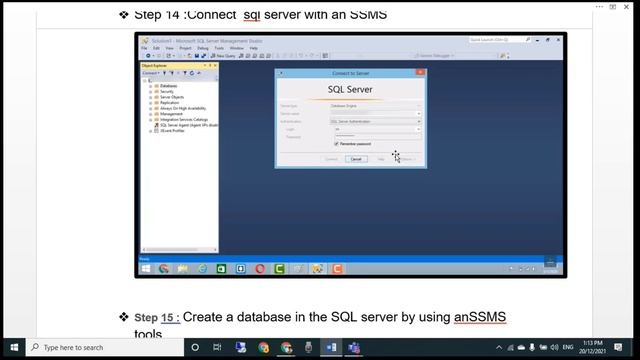Toggle the Object Explorer auto-hide pin

pos(210,65)
